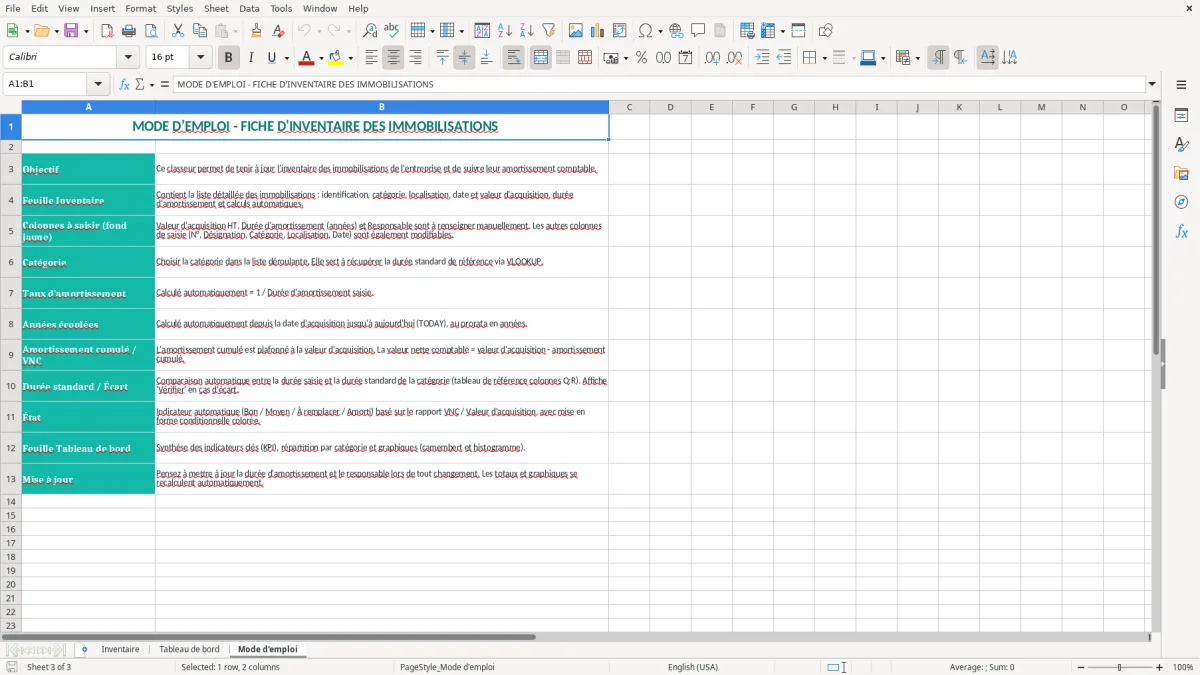
Task: Click the Cut scissors icon
Action: [178, 31]
